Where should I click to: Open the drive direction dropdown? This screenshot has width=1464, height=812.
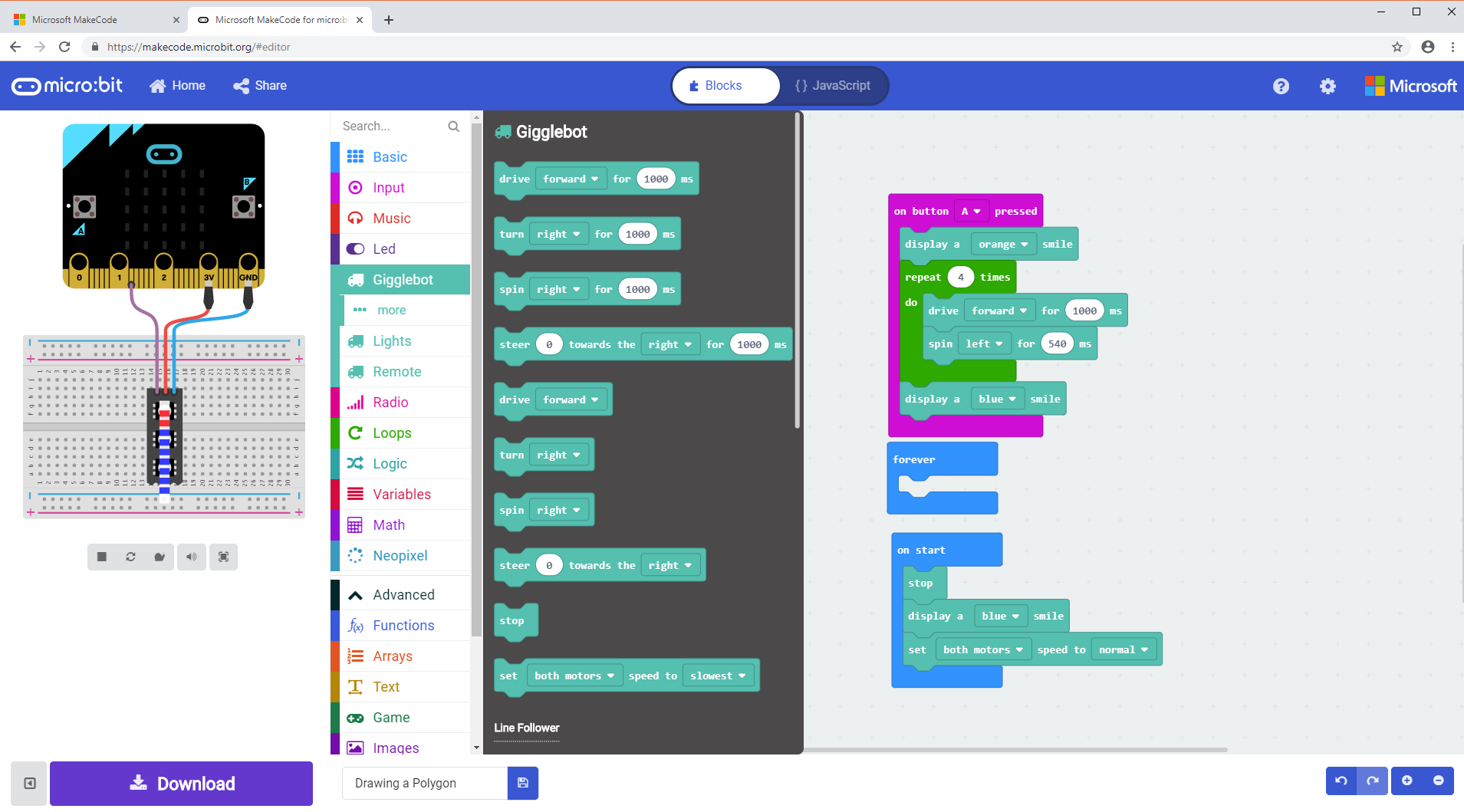coord(570,178)
